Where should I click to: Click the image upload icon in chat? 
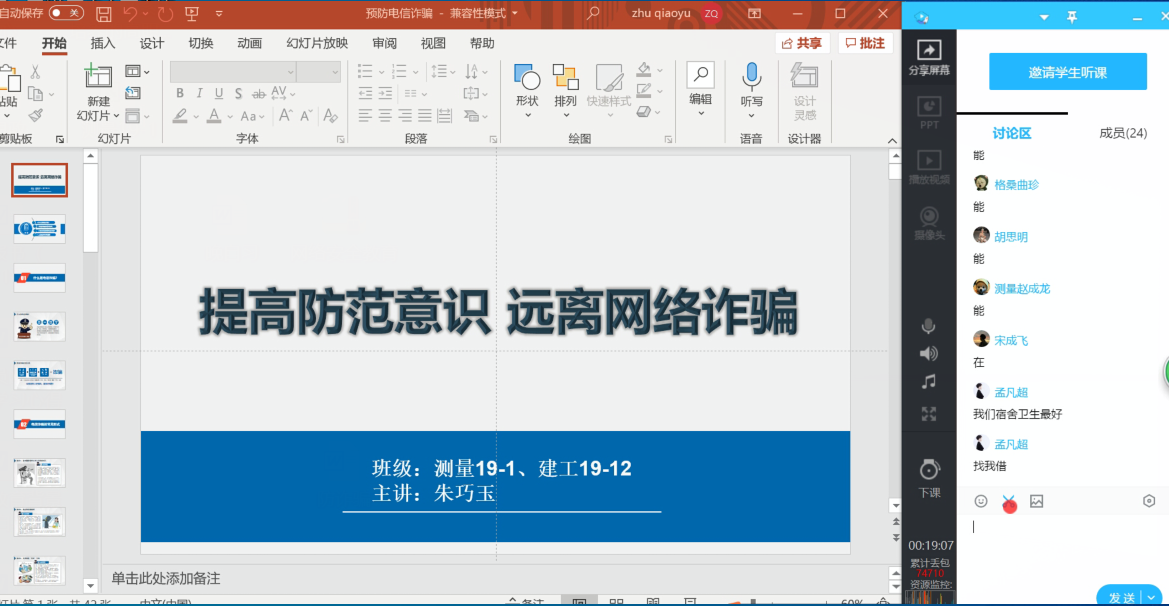pyautogui.click(x=1037, y=501)
